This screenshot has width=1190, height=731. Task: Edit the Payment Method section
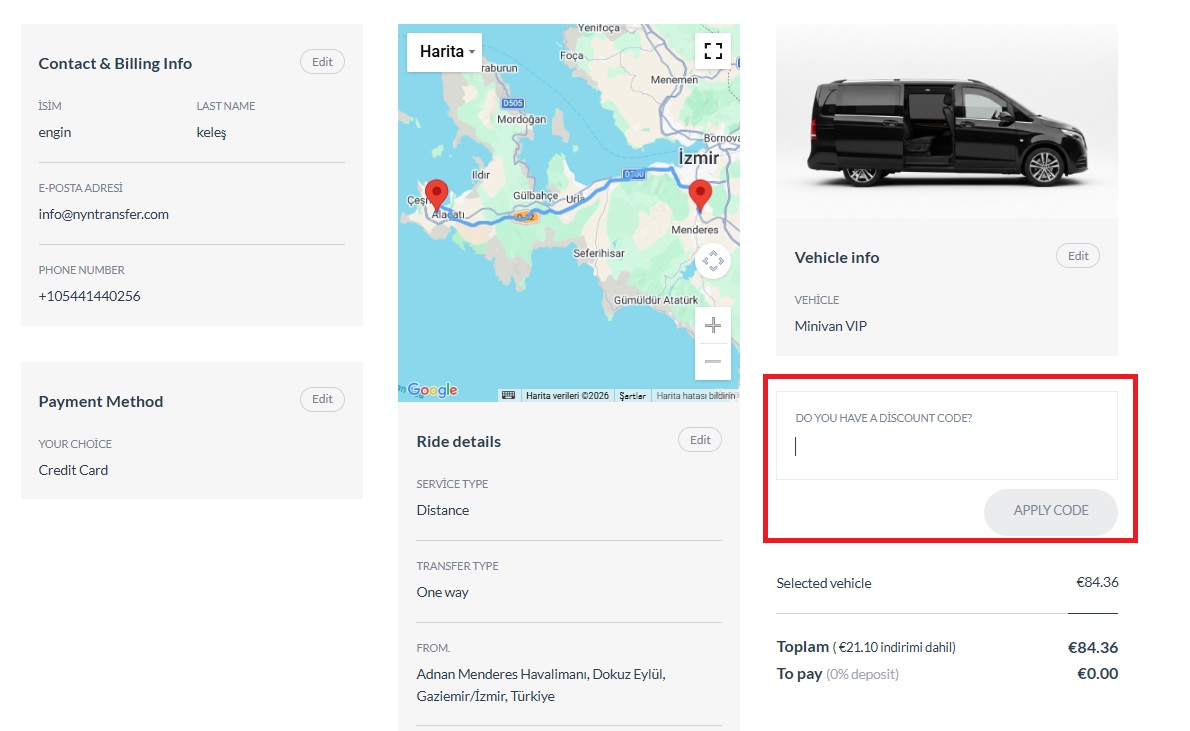(322, 400)
